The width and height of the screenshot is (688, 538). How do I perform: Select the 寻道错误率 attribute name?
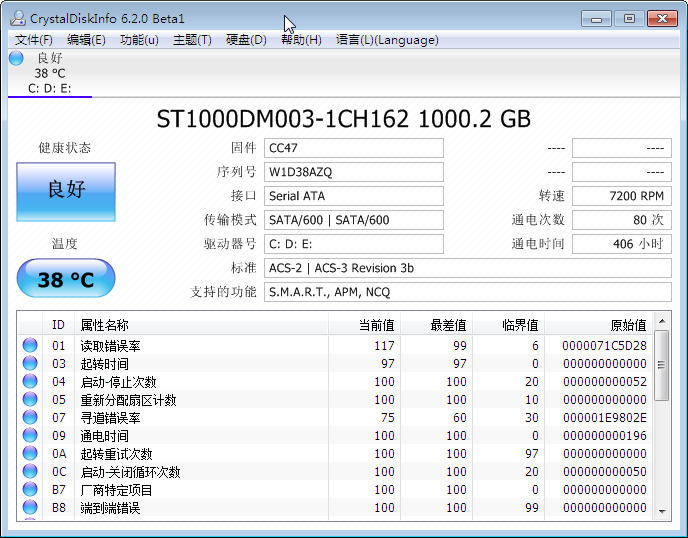click(x=110, y=418)
